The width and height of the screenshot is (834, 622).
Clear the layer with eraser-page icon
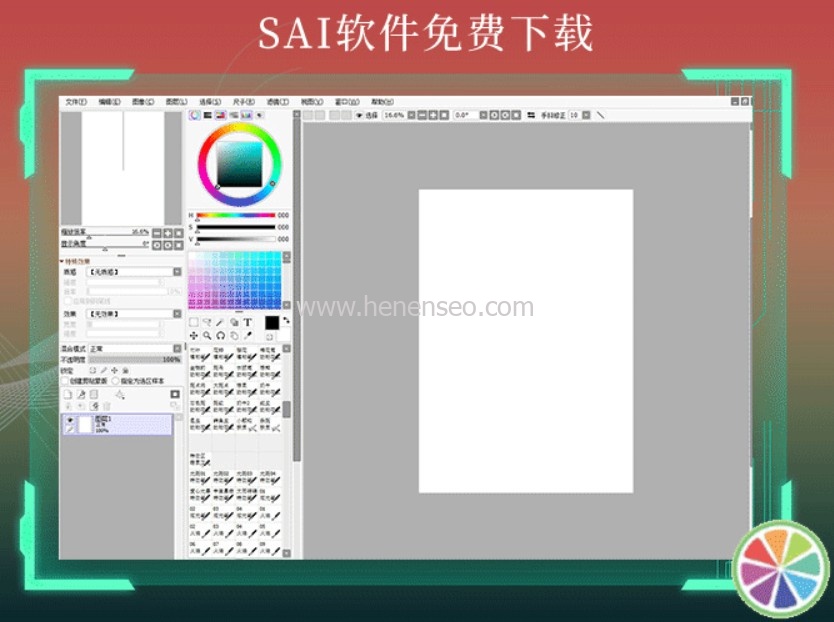(94, 406)
